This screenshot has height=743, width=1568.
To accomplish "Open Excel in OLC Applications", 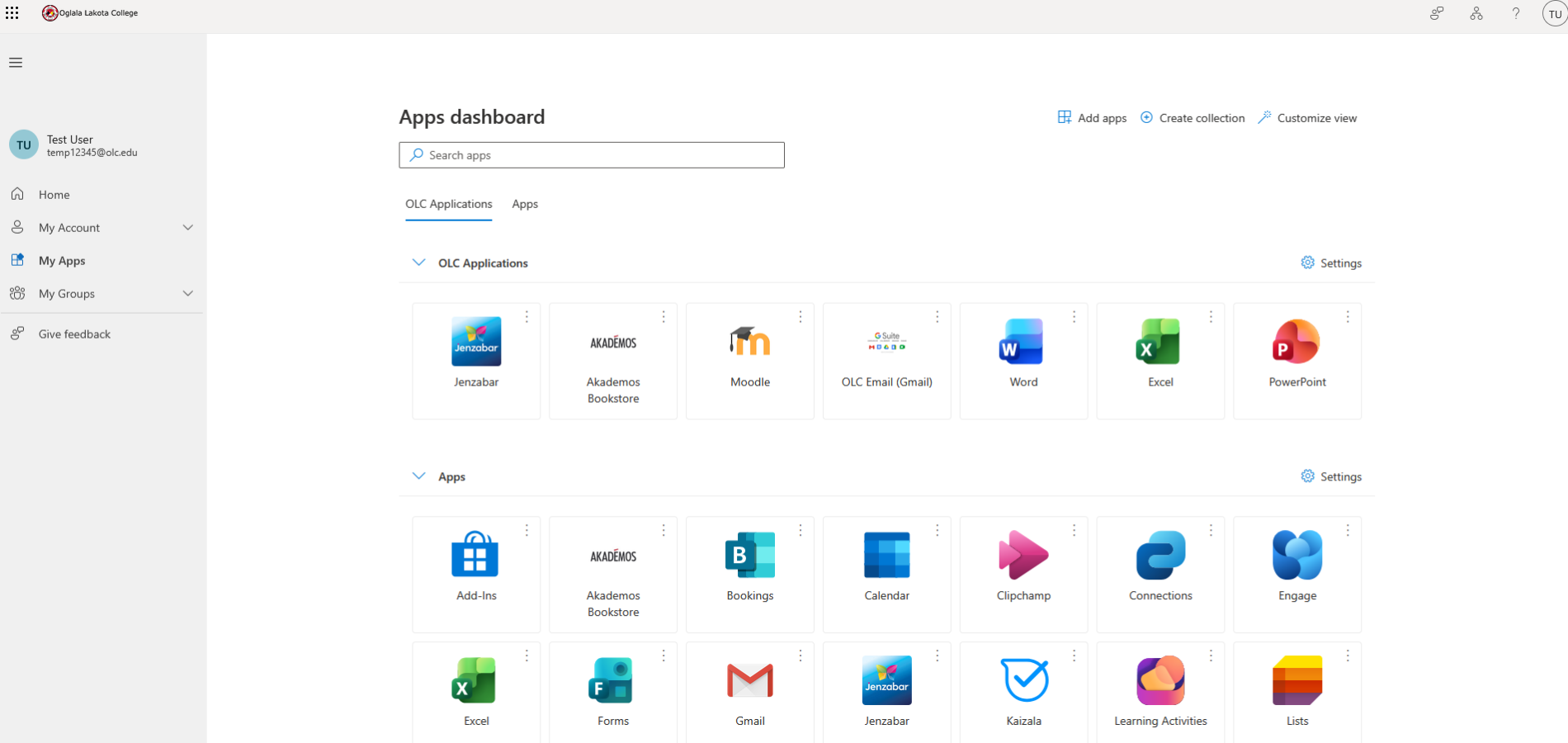I will [1161, 362].
